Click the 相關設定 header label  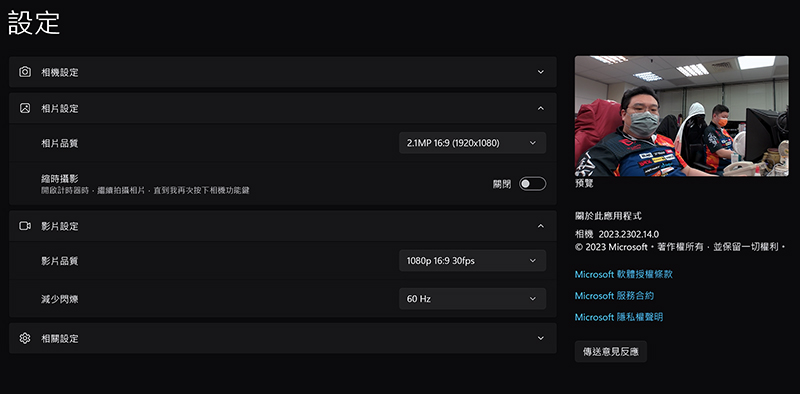click(x=60, y=338)
